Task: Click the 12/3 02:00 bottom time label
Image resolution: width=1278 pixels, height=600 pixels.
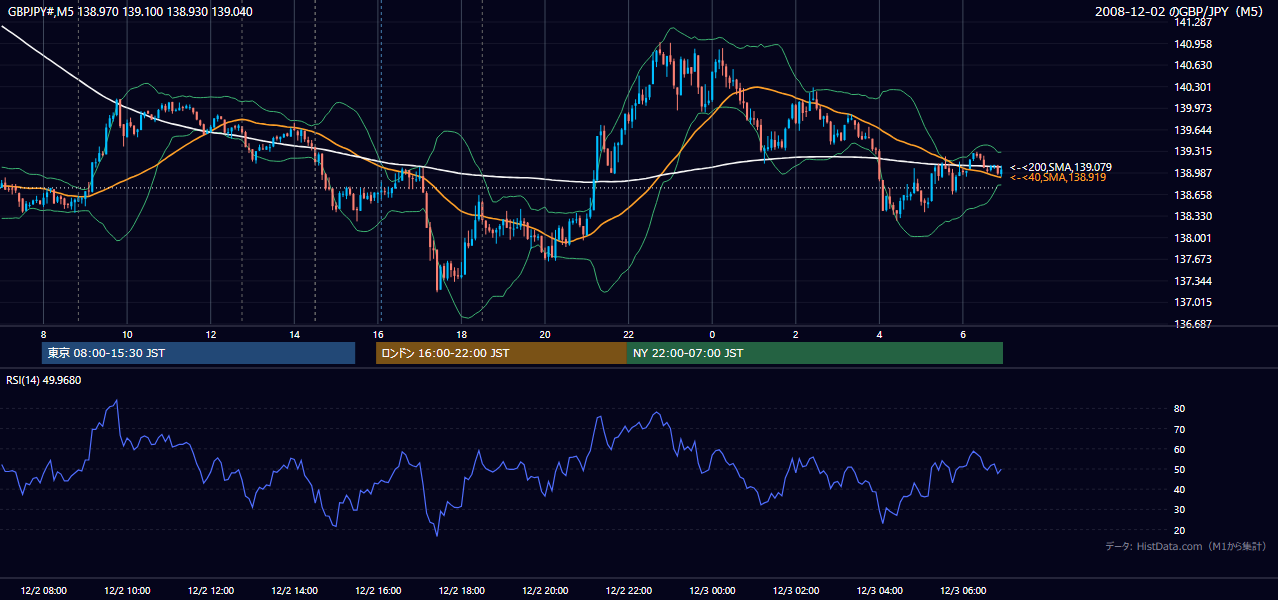Action: pos(797,591)
